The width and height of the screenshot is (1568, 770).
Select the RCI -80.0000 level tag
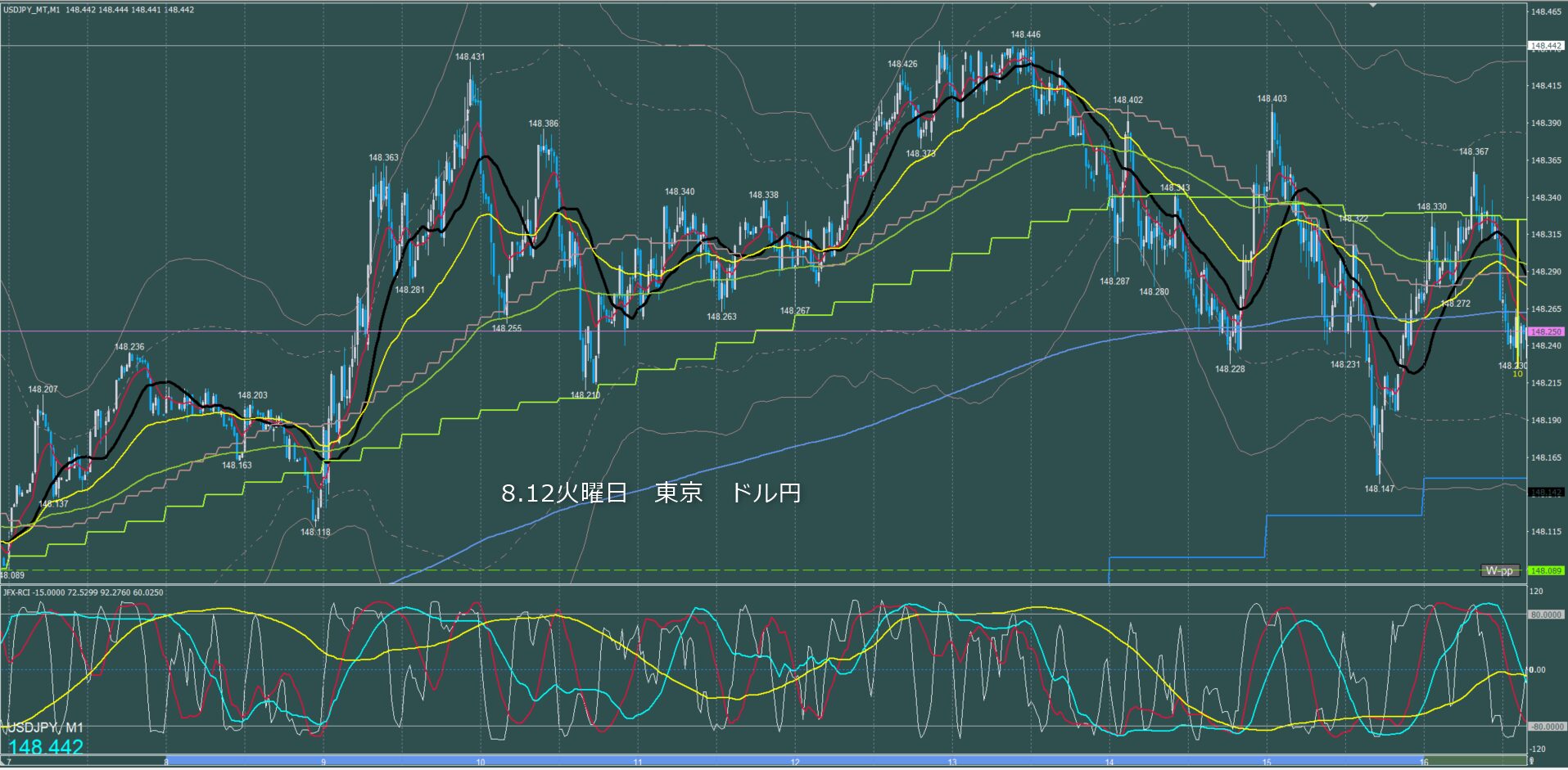[x=1546, y=727]
